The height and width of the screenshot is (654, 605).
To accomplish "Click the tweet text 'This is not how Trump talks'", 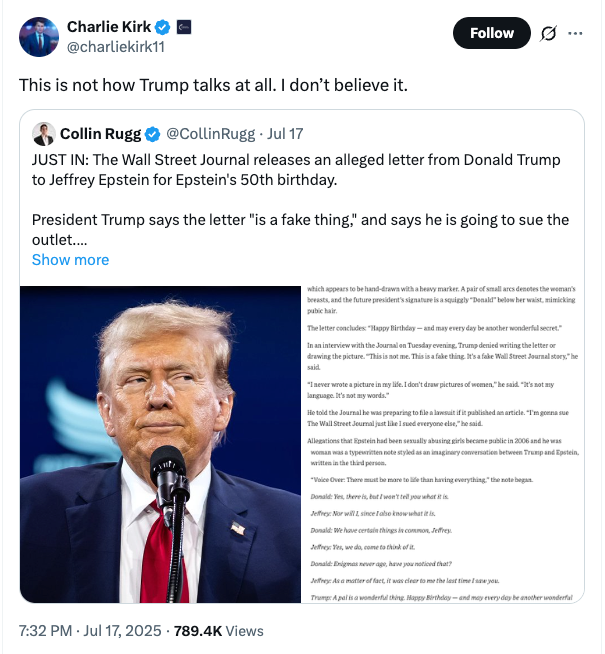I will click(x=213, y=85).
